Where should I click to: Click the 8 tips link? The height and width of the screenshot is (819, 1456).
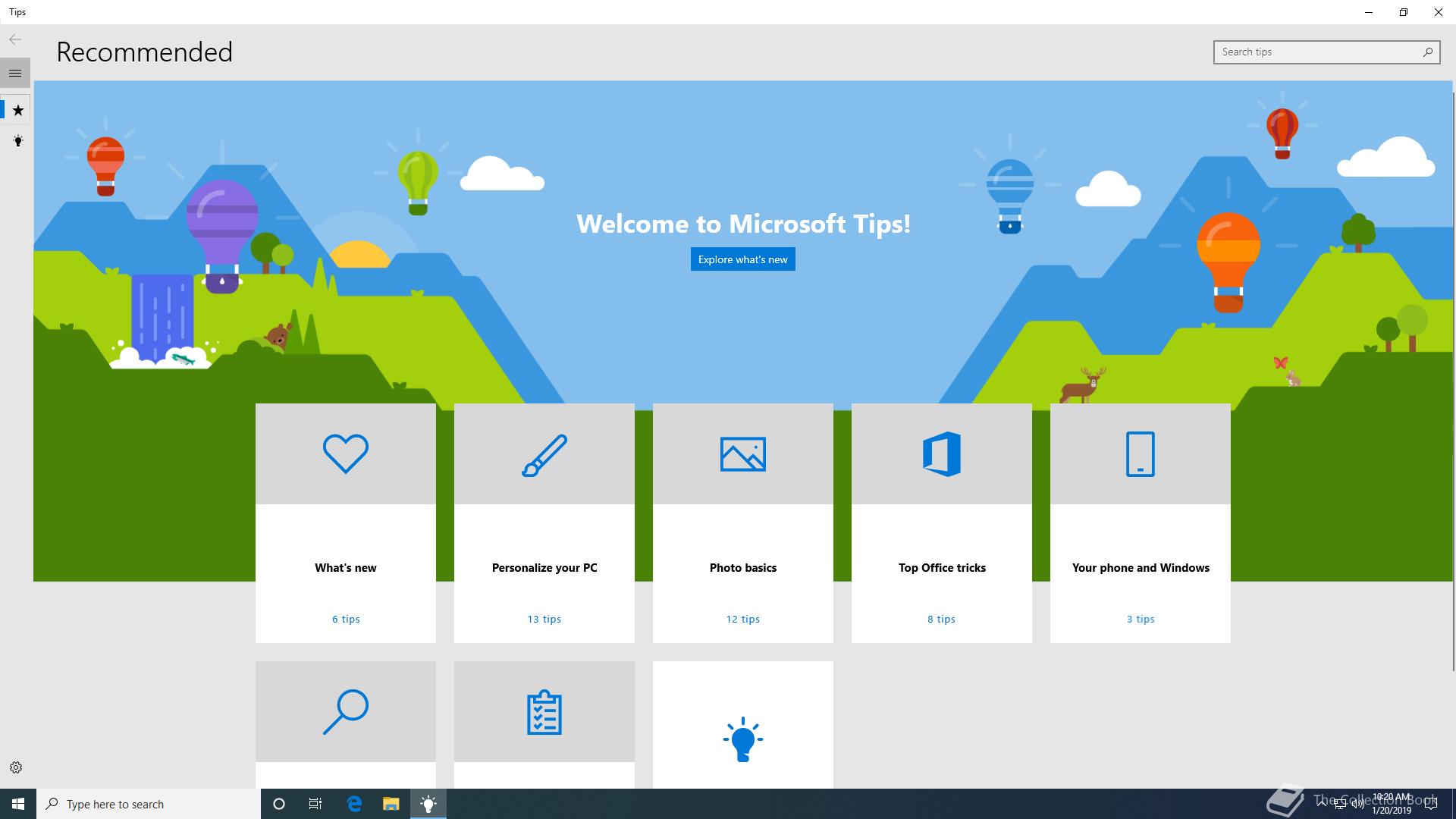click(942, 620)
